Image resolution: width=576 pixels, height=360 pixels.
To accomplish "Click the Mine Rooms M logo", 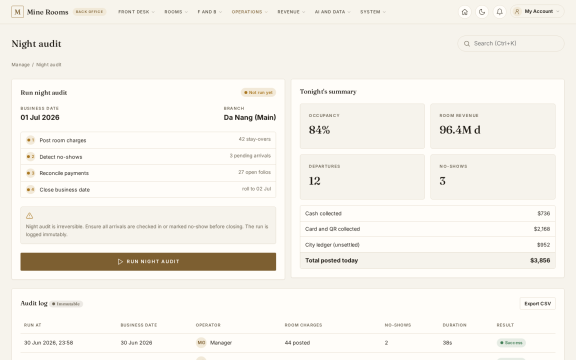I will pyautogui.click(x=17, y=12).
